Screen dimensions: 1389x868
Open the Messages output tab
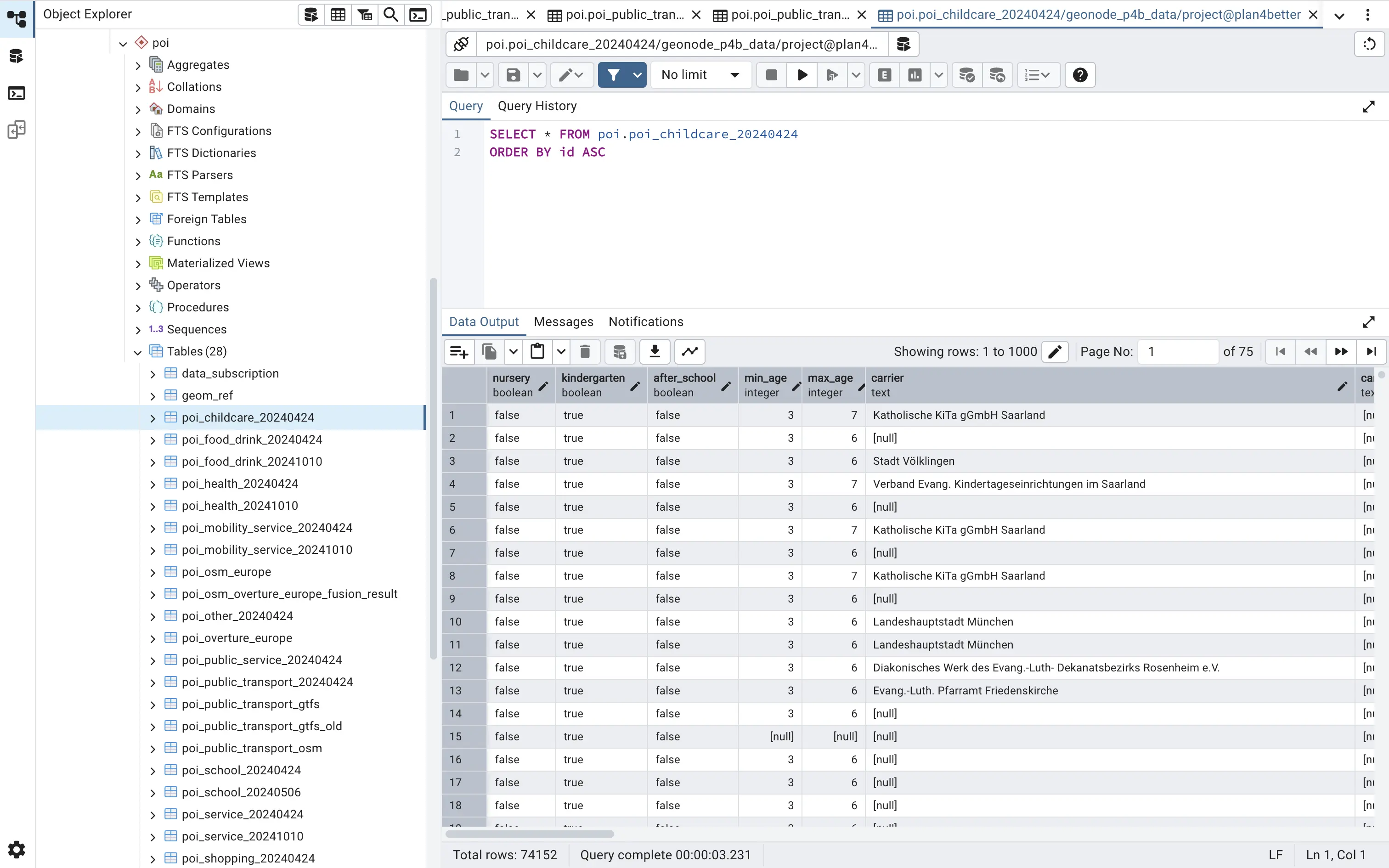pos(563,322)
